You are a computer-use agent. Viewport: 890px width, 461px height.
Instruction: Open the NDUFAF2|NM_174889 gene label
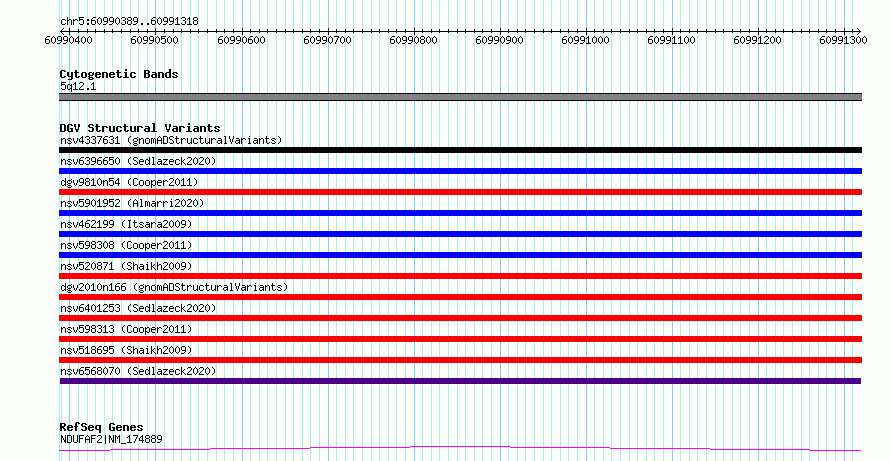coord(111,439)
